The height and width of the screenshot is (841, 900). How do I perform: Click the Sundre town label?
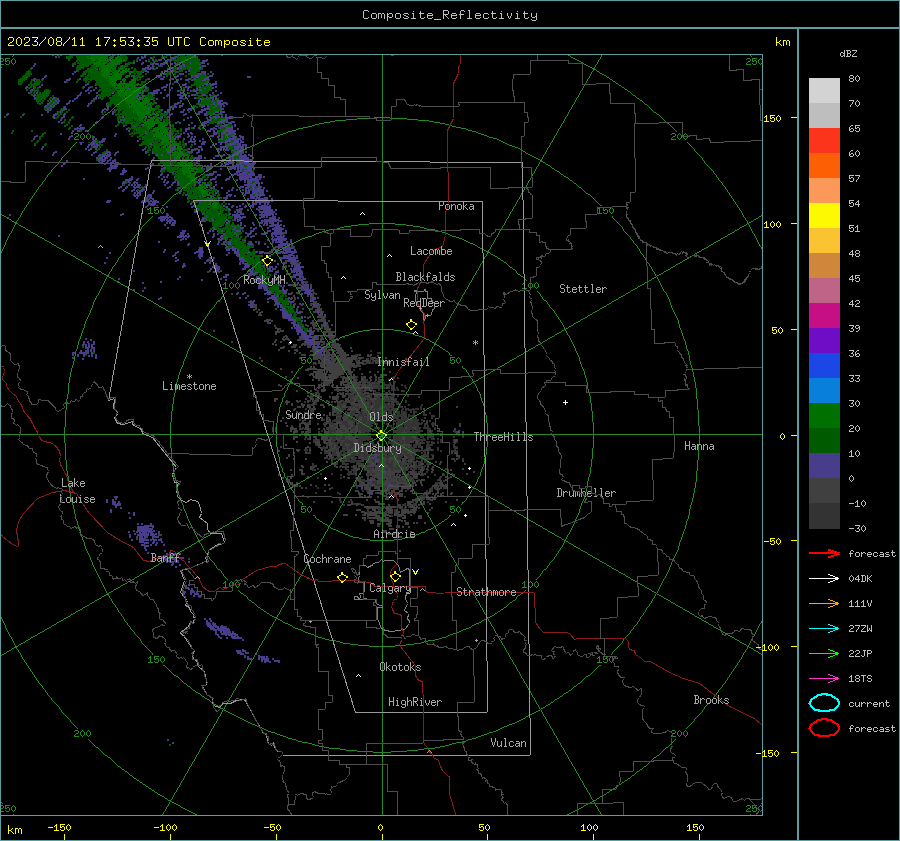pyautogui.click(x=303, y=414)
